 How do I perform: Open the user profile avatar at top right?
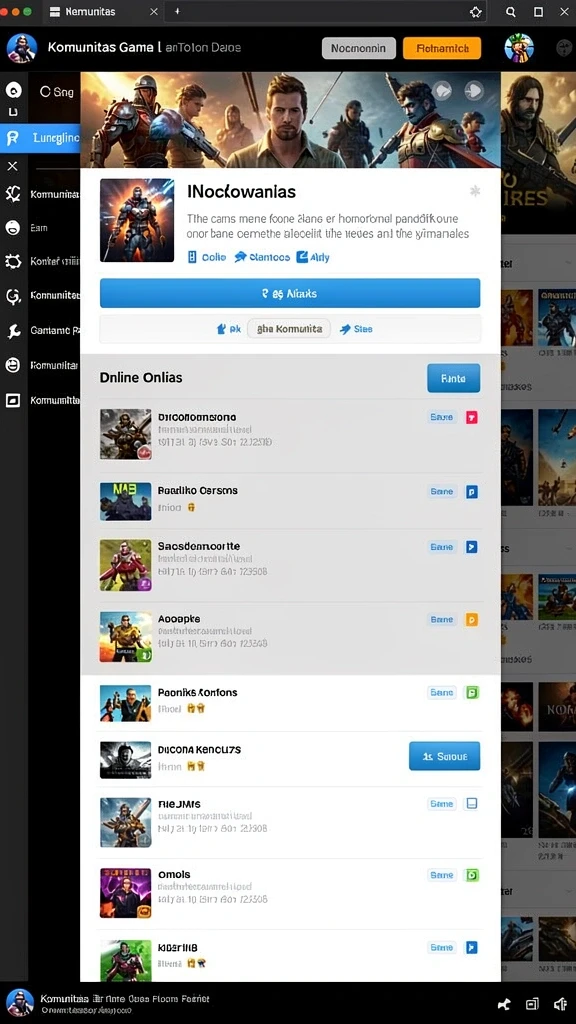(519, 48)
